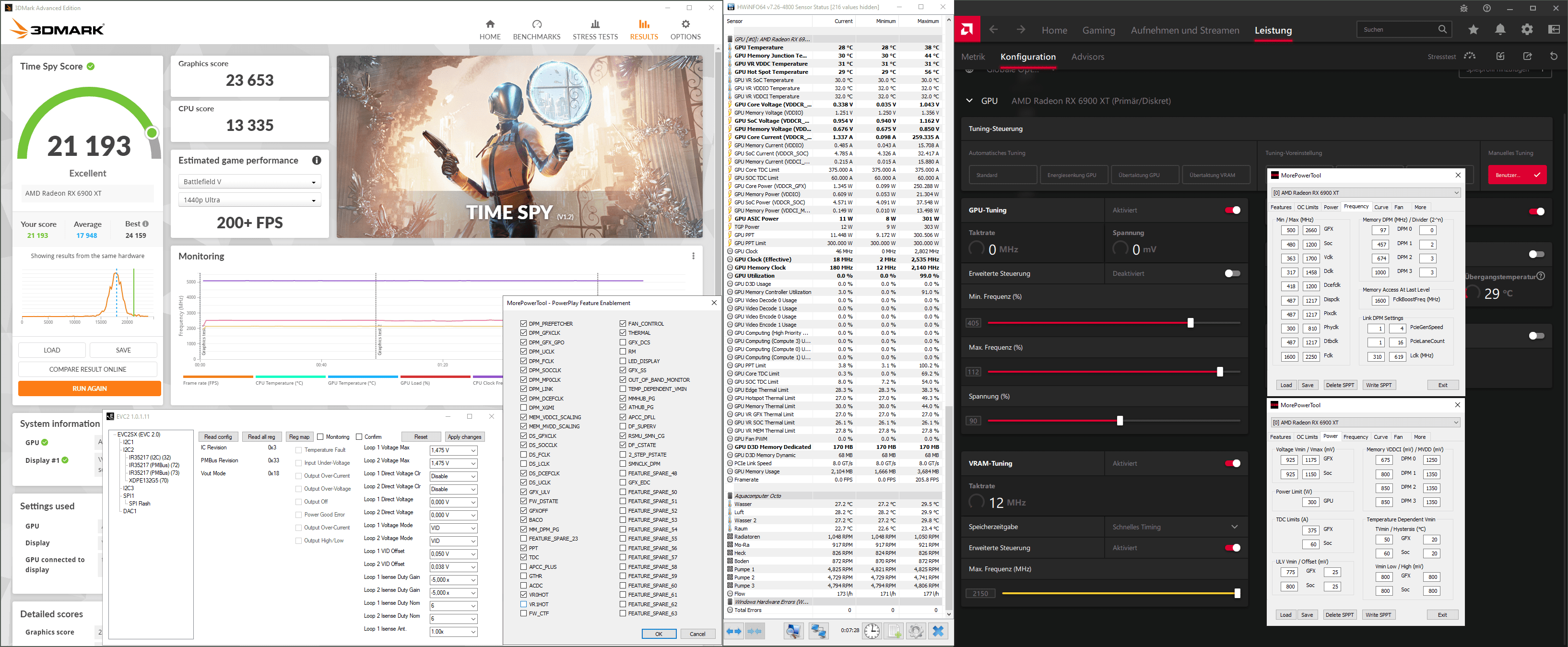The image size is (1568, 647).
Task: Adjust VRAM Max. Frequenz slider handle
Action: tap(1237, 593)
